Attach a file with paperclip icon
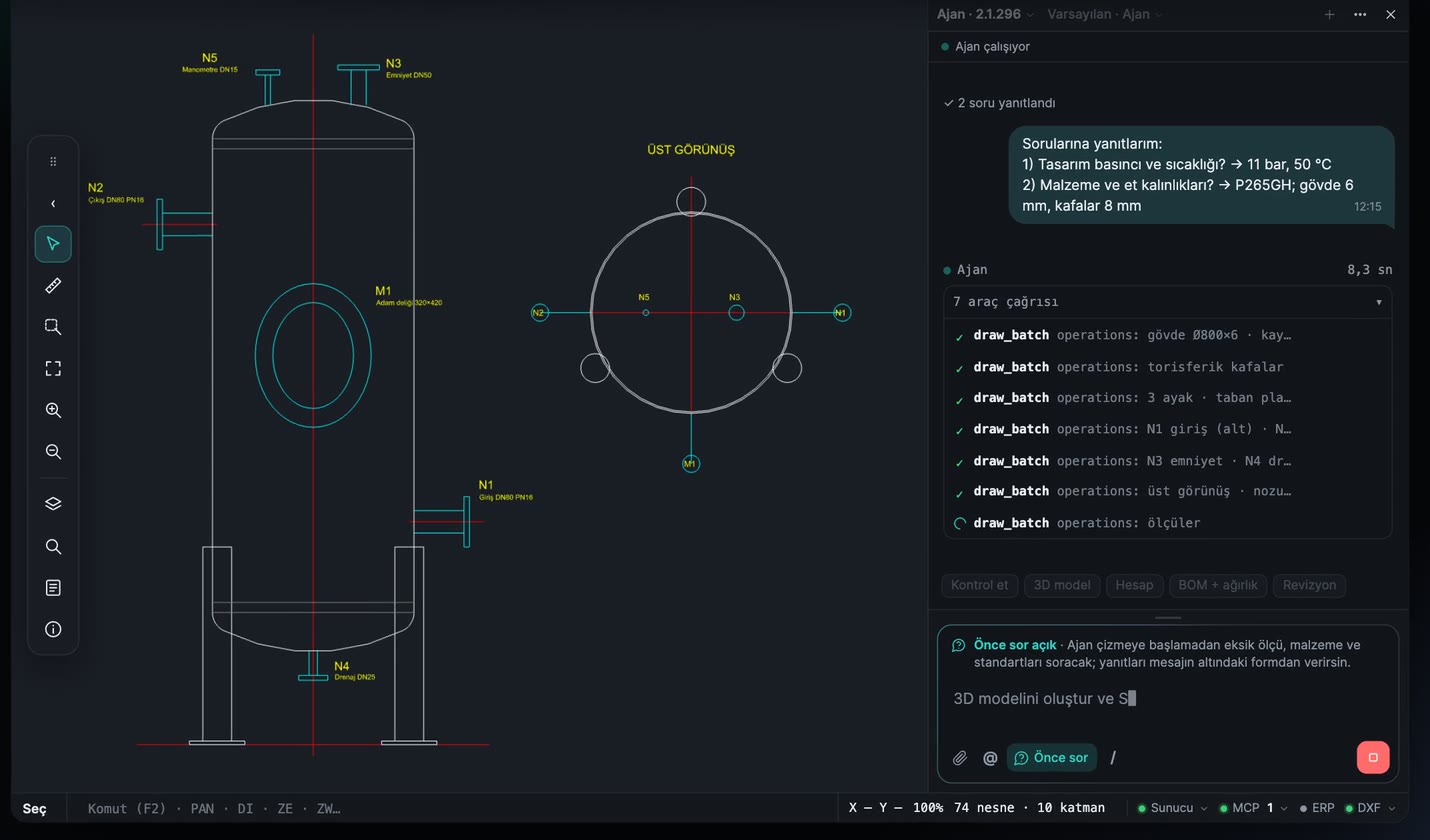This screenshot has width=1430, height=840. (960, 758)
